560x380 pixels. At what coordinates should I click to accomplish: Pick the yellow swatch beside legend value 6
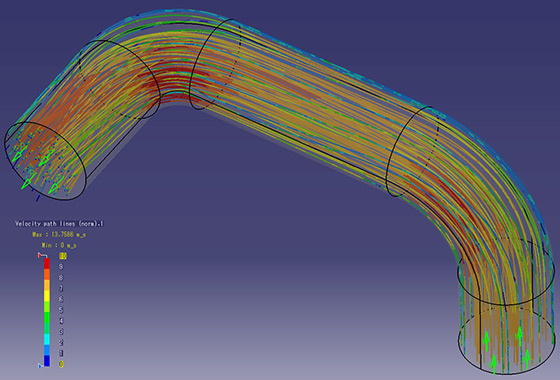(47, 296)
